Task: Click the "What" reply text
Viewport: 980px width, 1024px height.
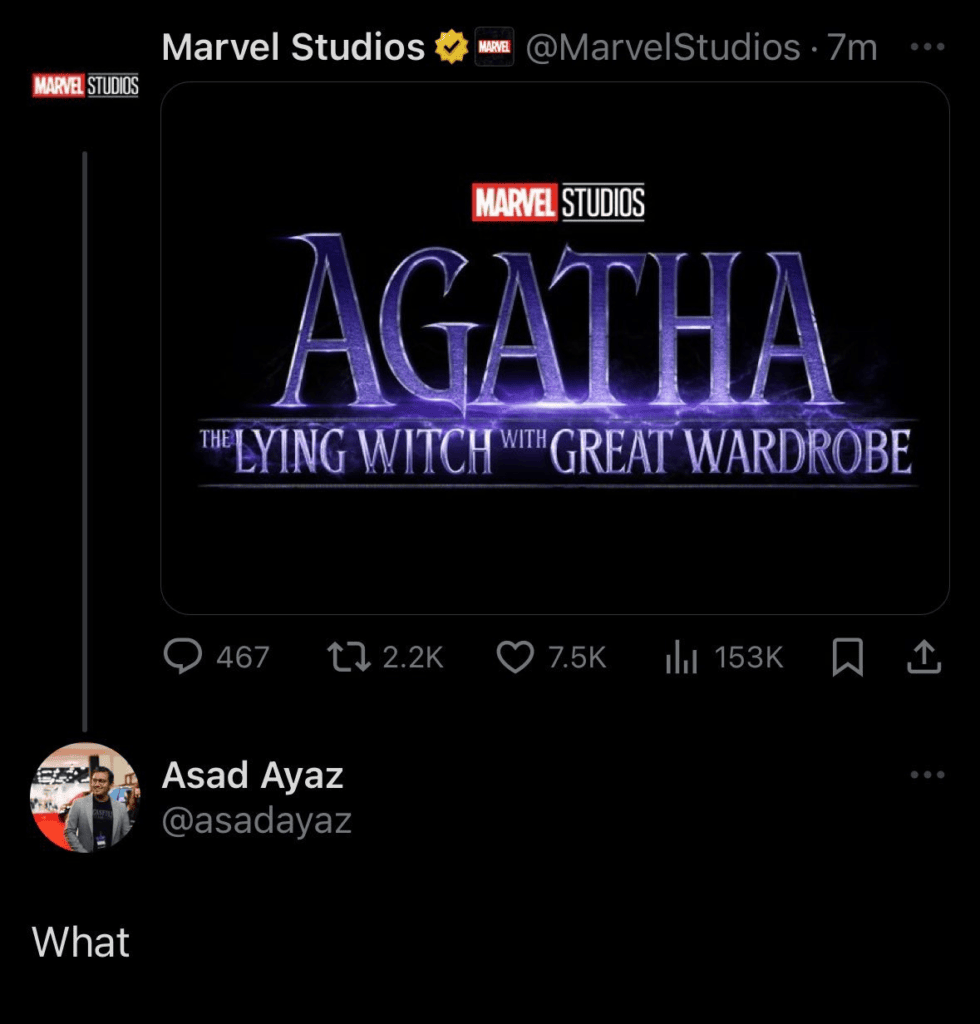Action: tap(81, 942)
